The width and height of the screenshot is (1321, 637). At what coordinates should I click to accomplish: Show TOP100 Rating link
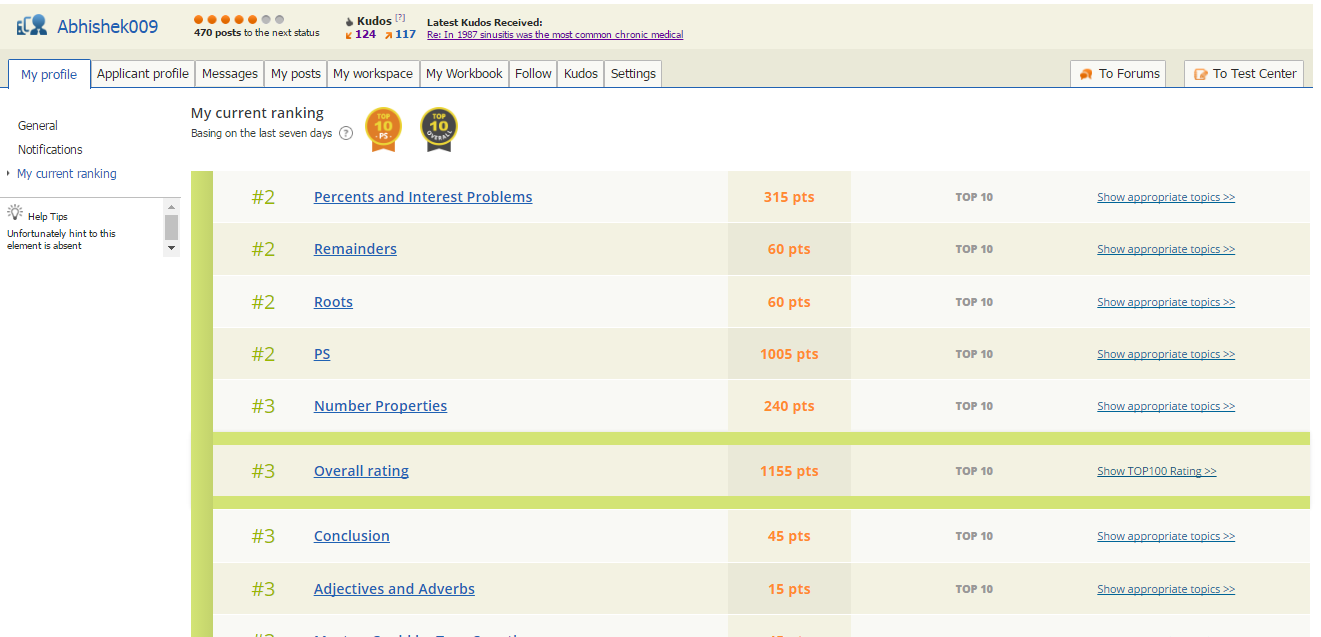[x=1156, y=471]
